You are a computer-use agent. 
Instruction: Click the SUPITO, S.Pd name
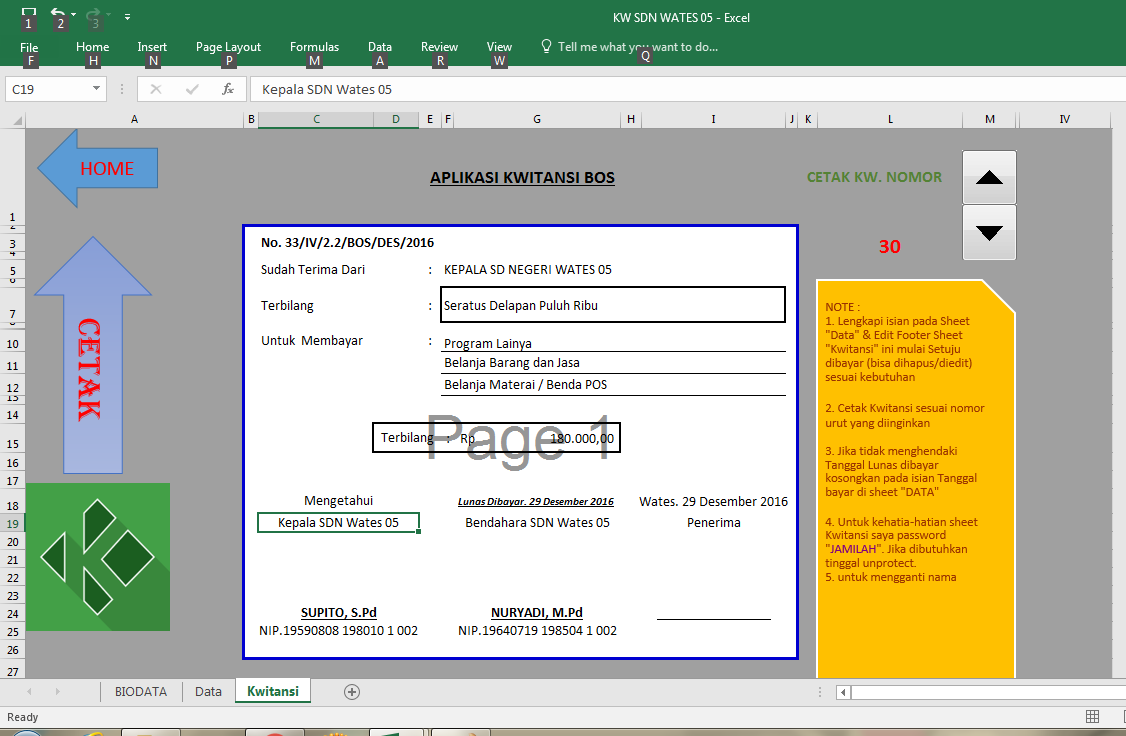pos(338,612)
